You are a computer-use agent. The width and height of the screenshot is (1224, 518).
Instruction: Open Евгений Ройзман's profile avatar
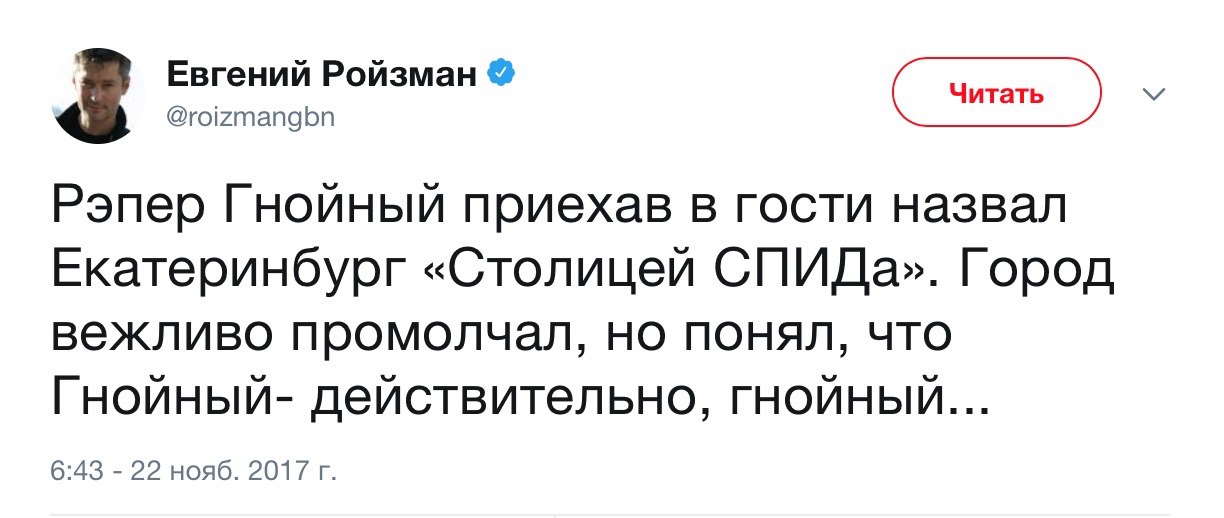(x=97, y=98)
